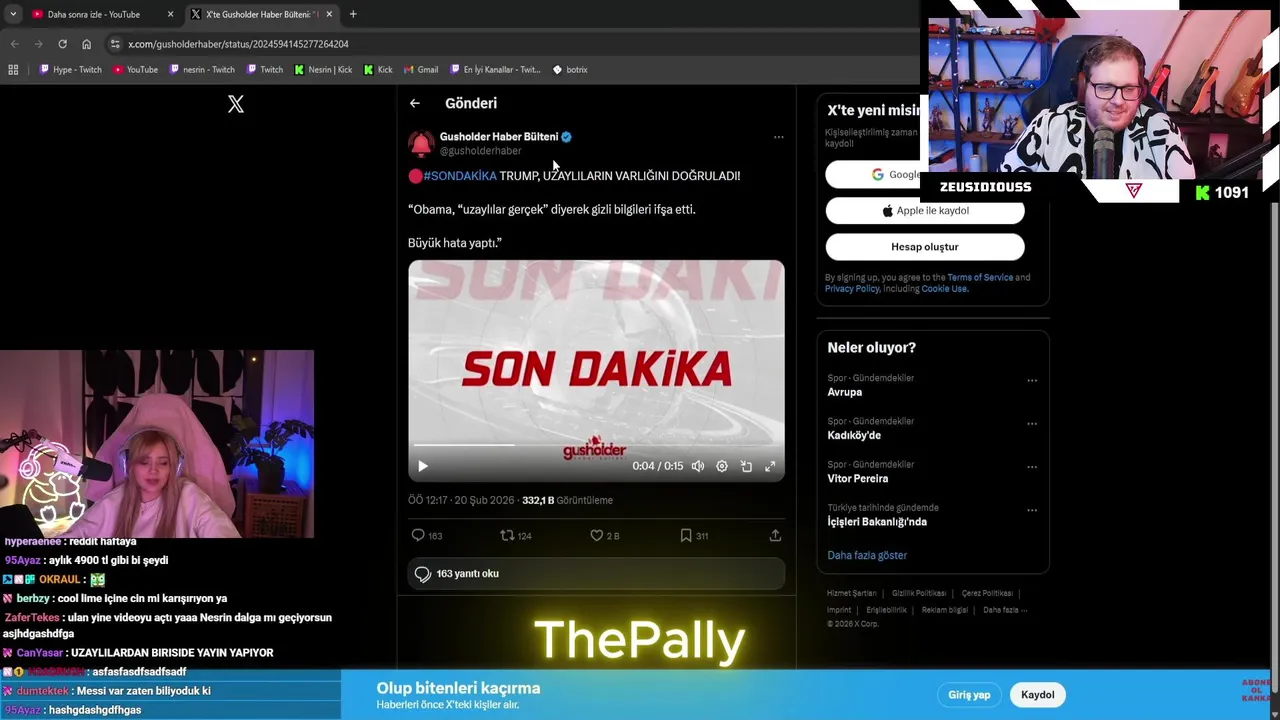1280x720 pixels.
Task: Click the repost icon on the post
Action: coord(507,536)
